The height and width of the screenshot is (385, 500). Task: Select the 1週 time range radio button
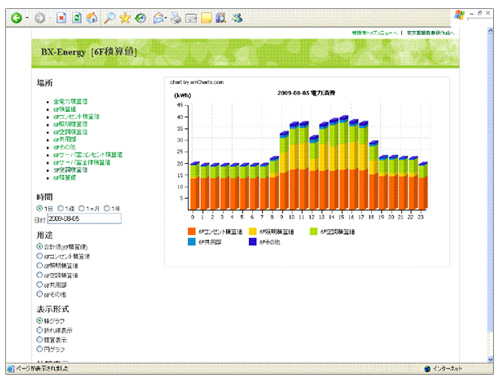[61, 208]
